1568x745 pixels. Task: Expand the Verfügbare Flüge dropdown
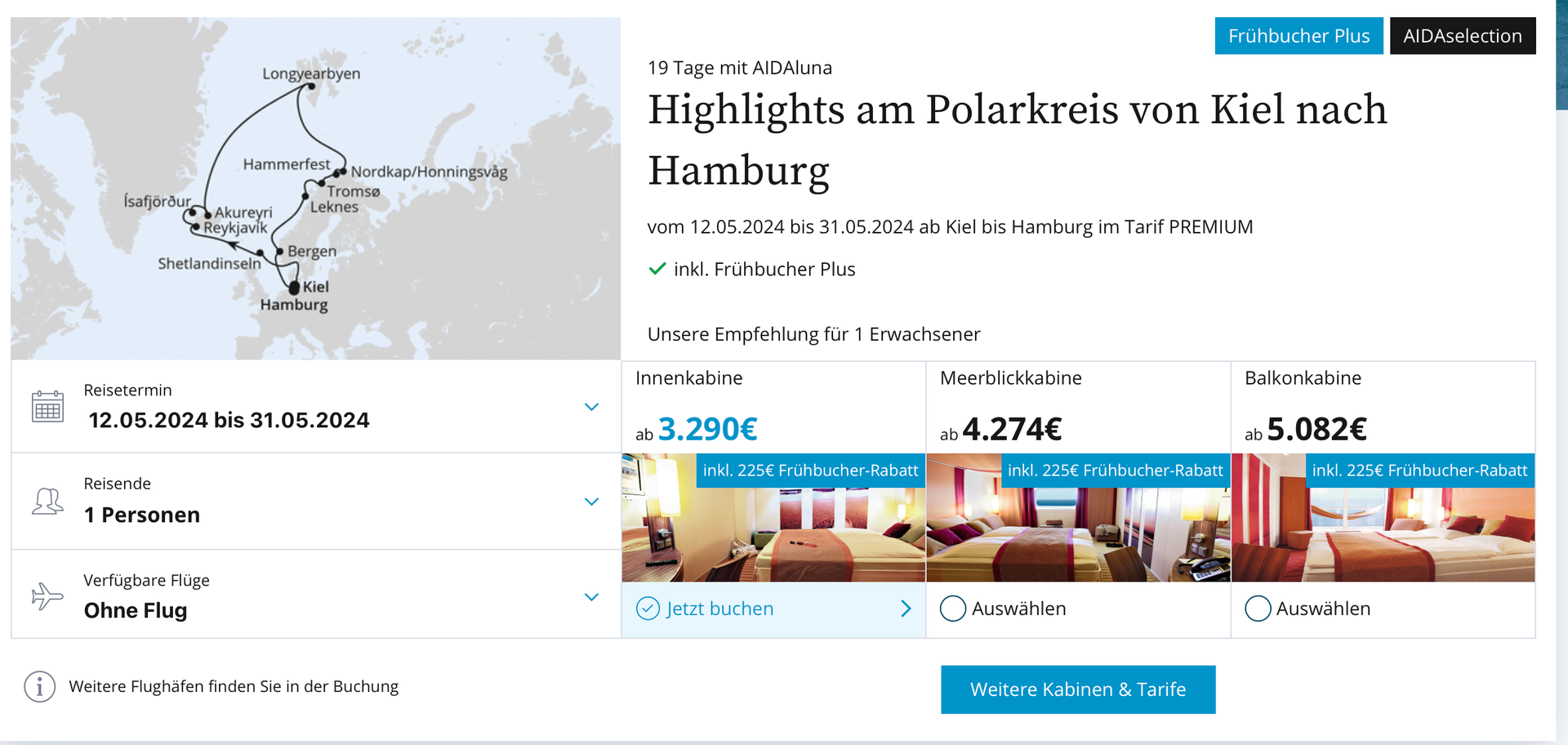coord(592,597)
